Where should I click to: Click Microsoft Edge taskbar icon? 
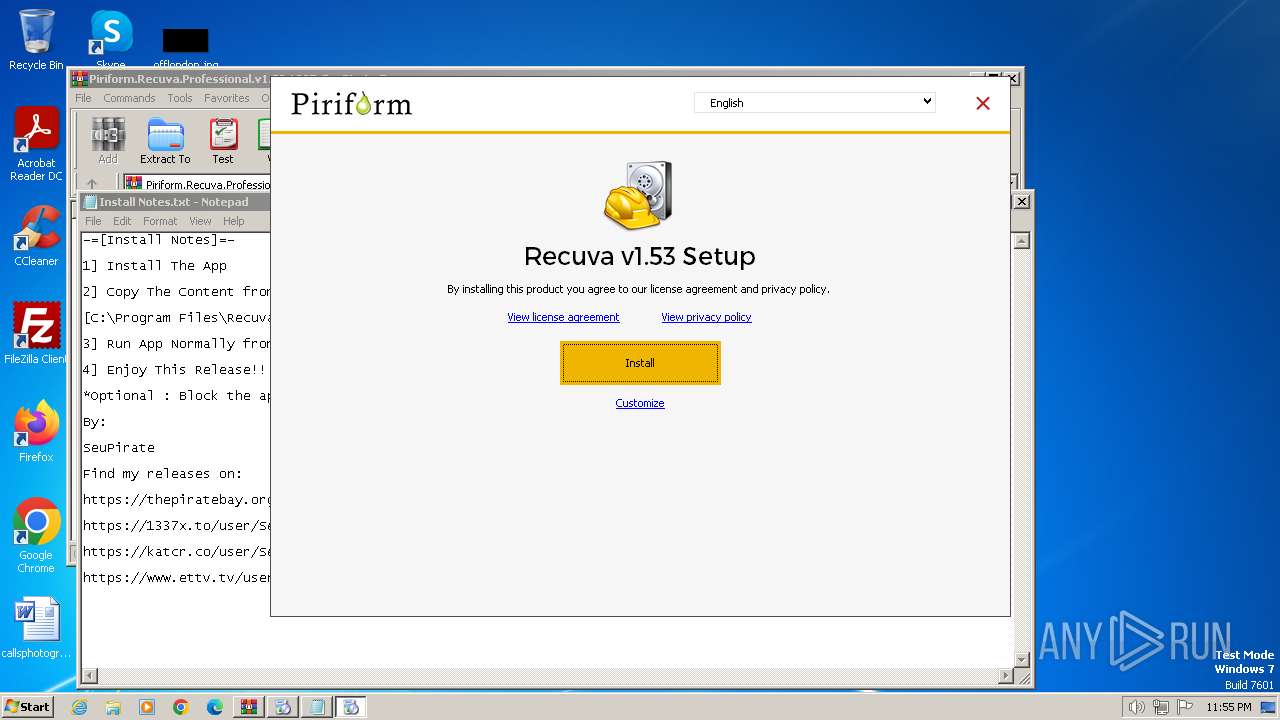[215, 707]
